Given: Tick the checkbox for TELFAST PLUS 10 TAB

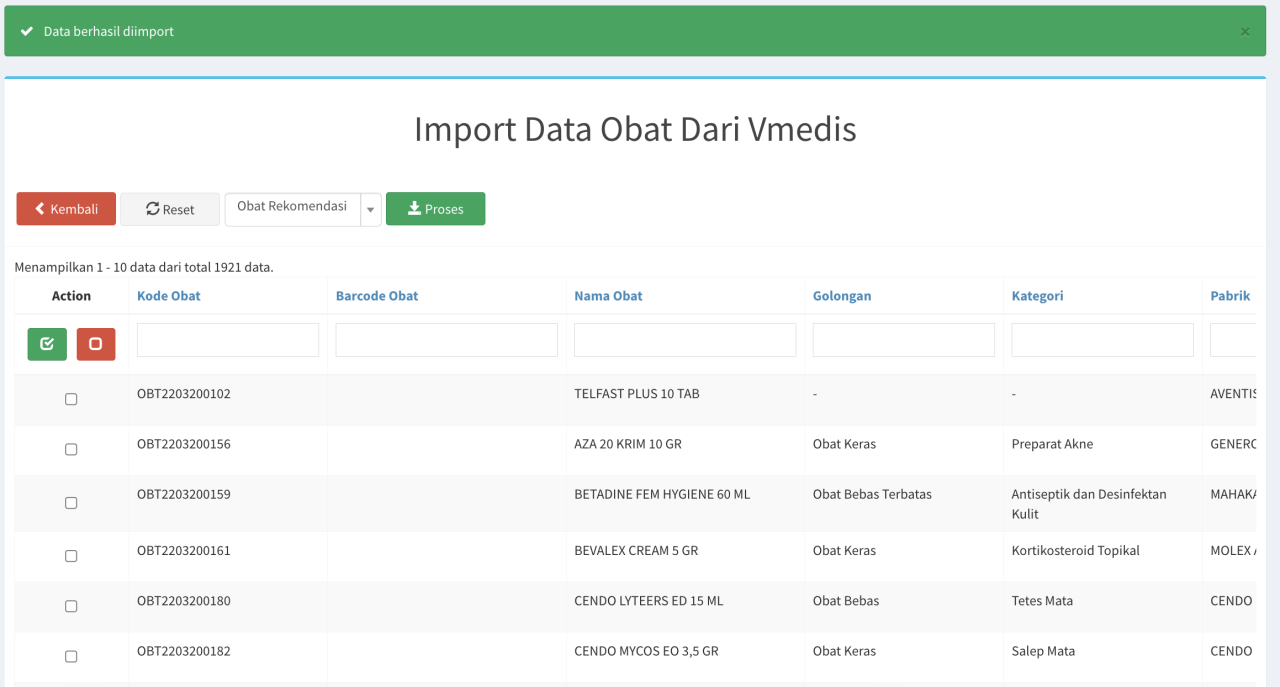Looking at the screenshot, I should click(71, 399).
